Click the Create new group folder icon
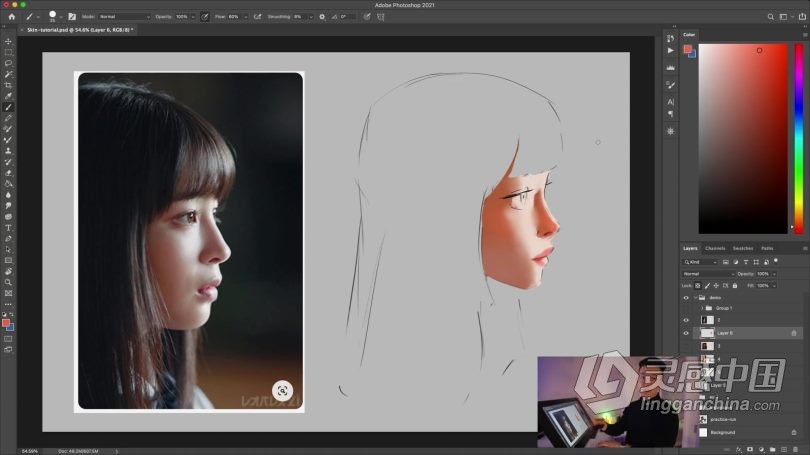This screenshot has height=455, width=810. (x=772, y=449)
